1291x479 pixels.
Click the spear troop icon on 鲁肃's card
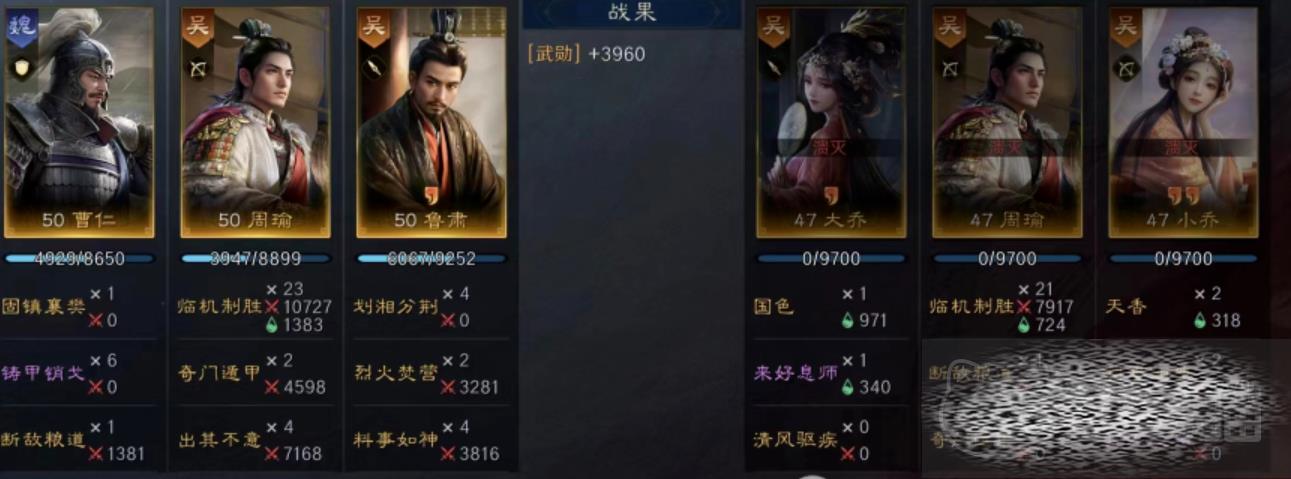click(x=373, y=68)
